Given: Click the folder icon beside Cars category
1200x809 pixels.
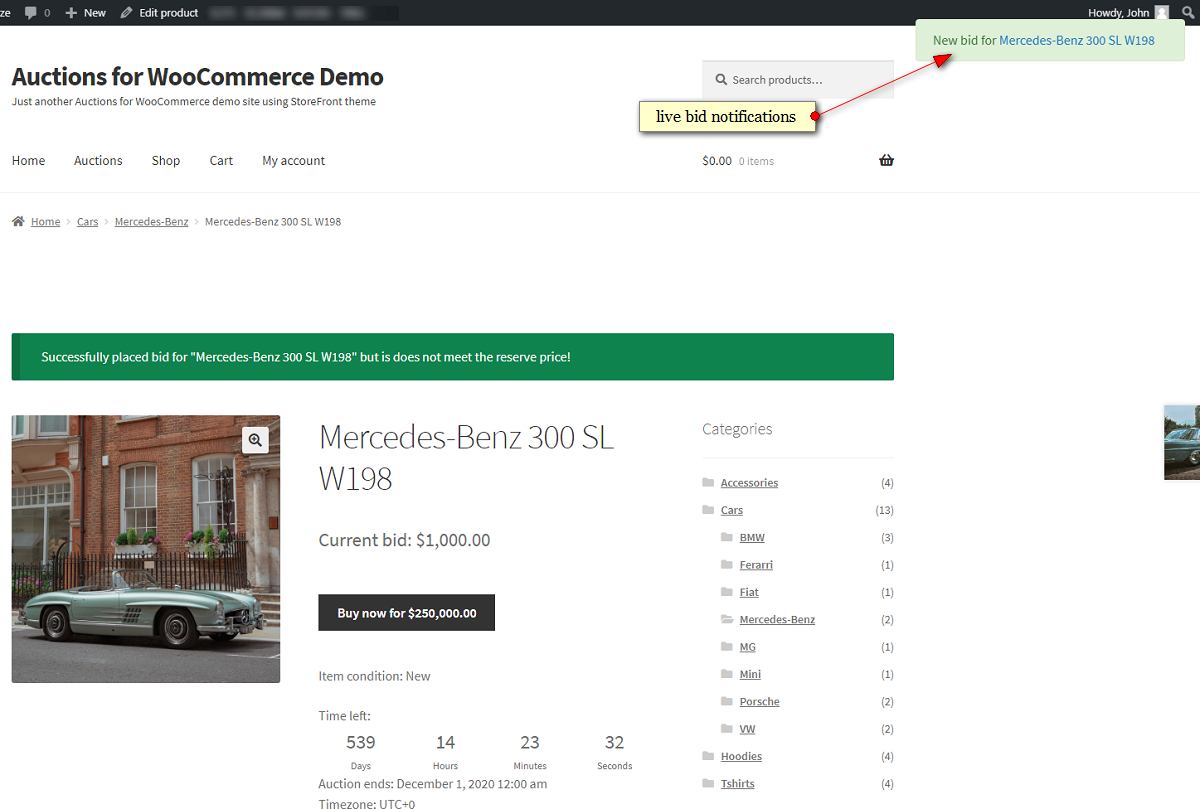Looking at the screenshot, I should (x=708, y=510).
